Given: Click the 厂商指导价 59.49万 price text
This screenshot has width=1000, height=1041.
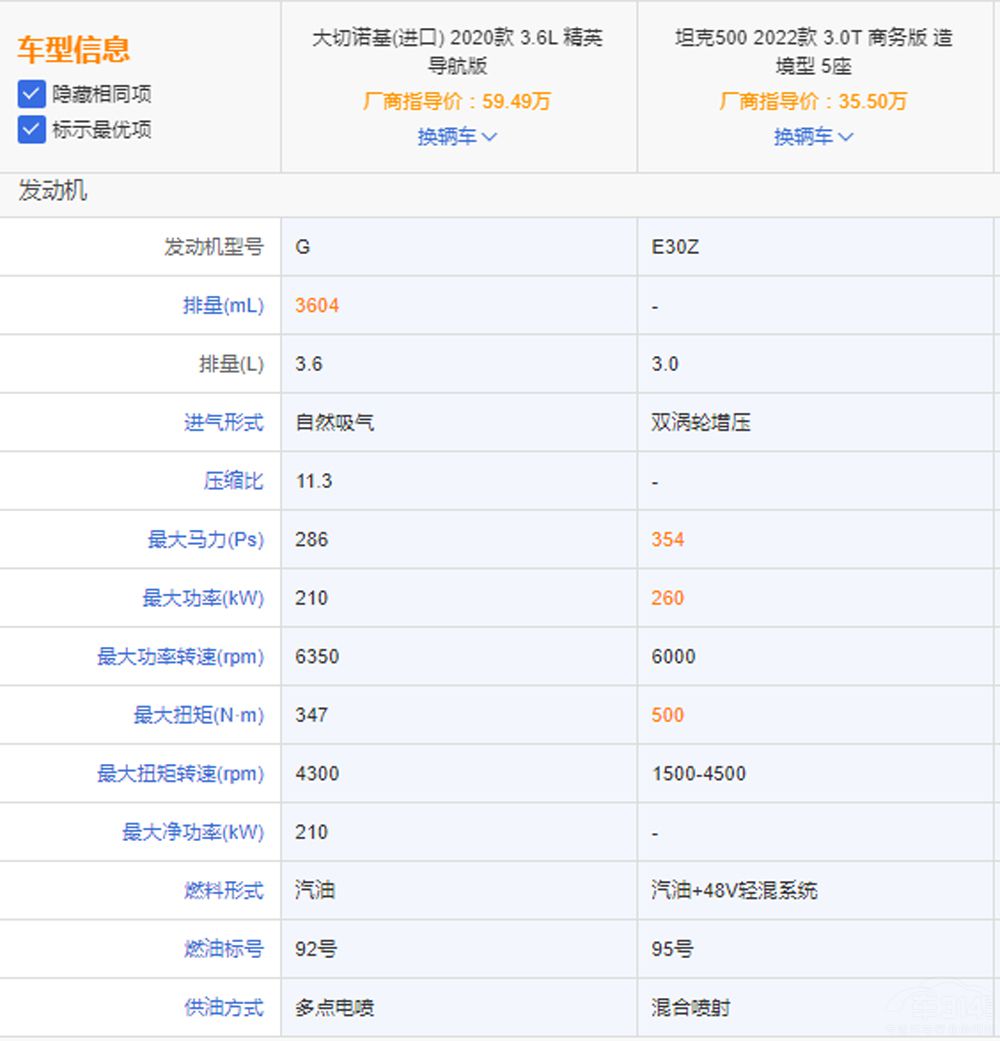Looking at the screenshot, I should pos(458,101).
